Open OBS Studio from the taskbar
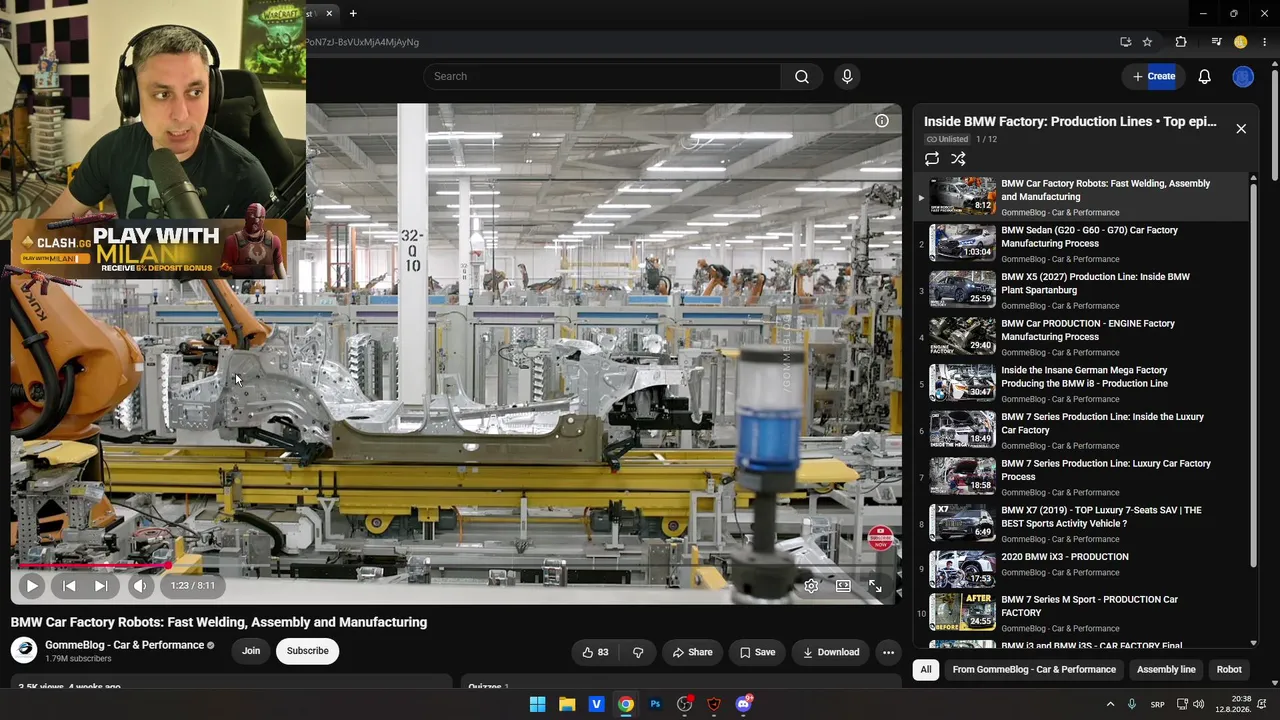Image resolution: width=1280 pixels, height=720 pixels. tap(684, 704)
